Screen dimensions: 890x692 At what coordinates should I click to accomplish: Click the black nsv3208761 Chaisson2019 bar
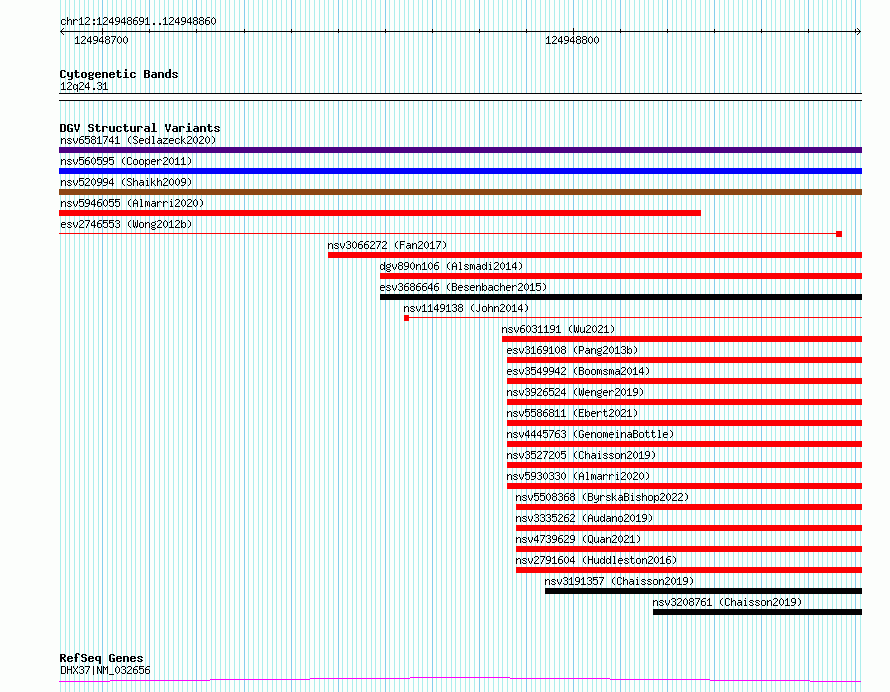pos(757,612)
